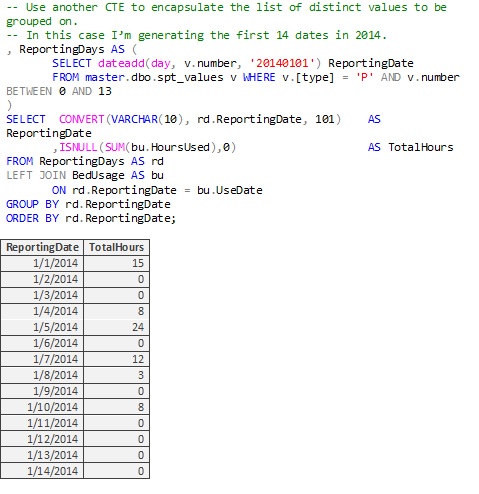The height and width of the screenshot is (494, 479).
Task: Click TotalHours value 0 for 1/14/2014
Action: click(x=116, y=471)
